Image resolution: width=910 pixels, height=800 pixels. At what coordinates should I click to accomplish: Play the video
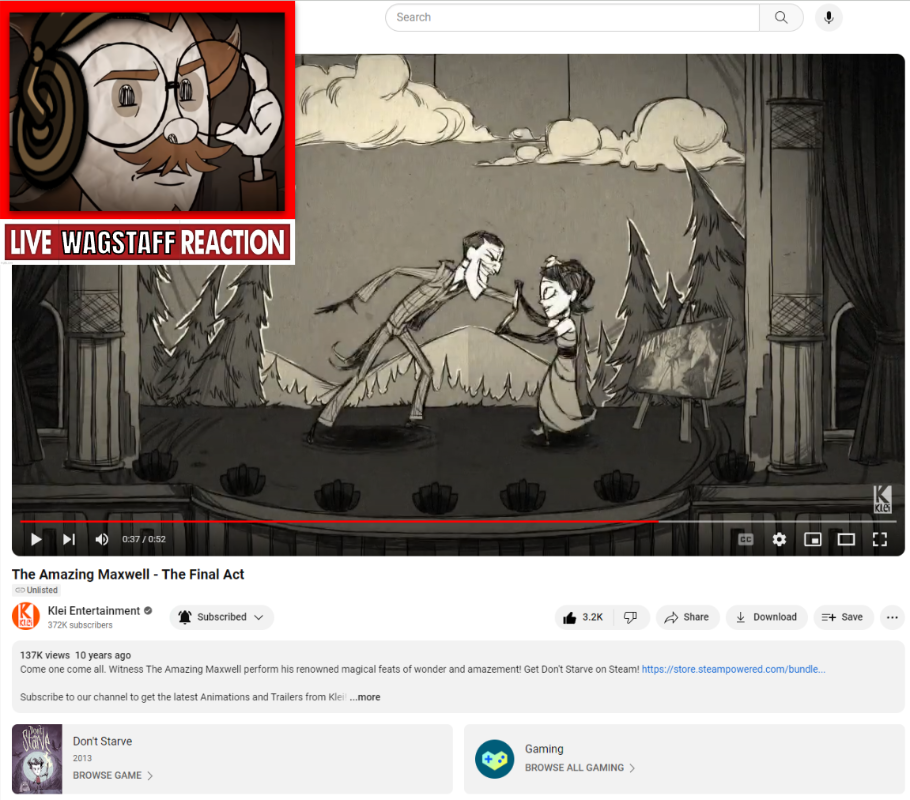[36, 539]
